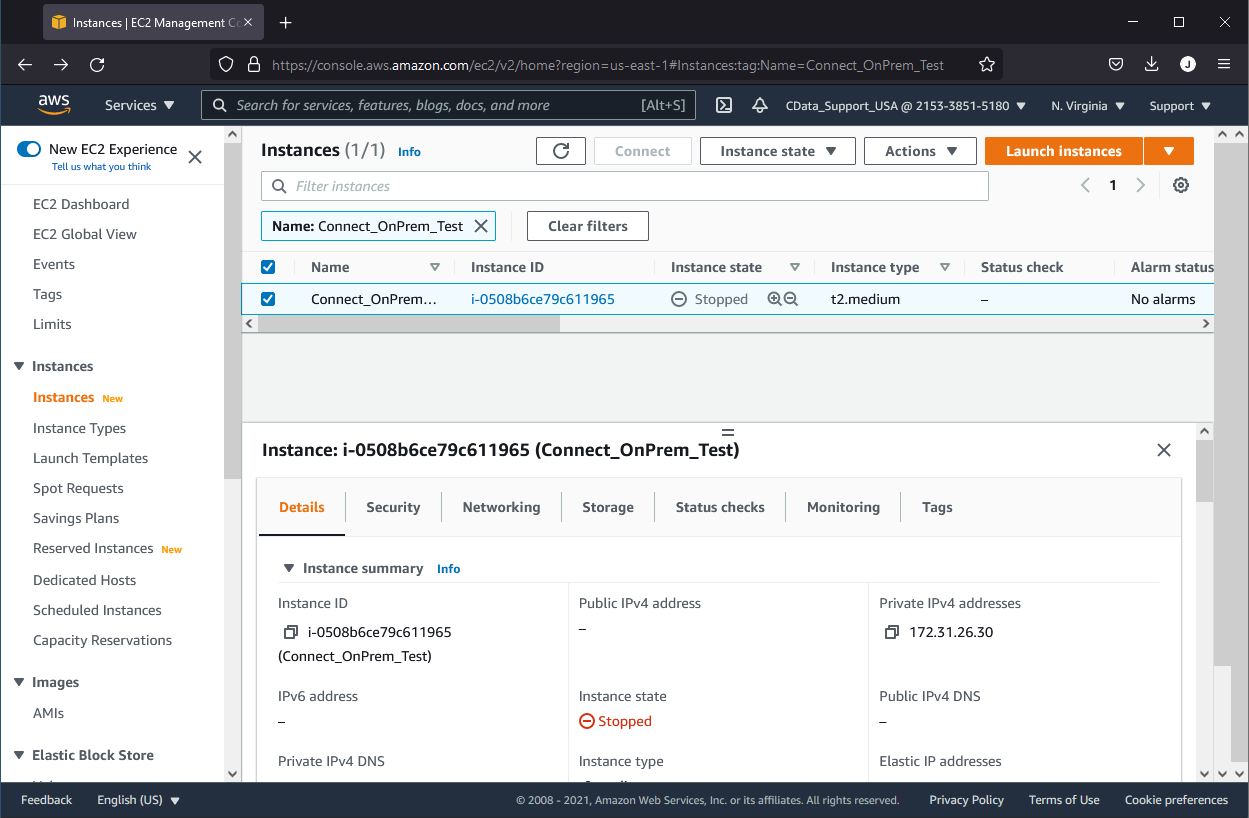Copy the instance ID in the summary
Screen dimensions: 1249x818
(x=290, y=631)
